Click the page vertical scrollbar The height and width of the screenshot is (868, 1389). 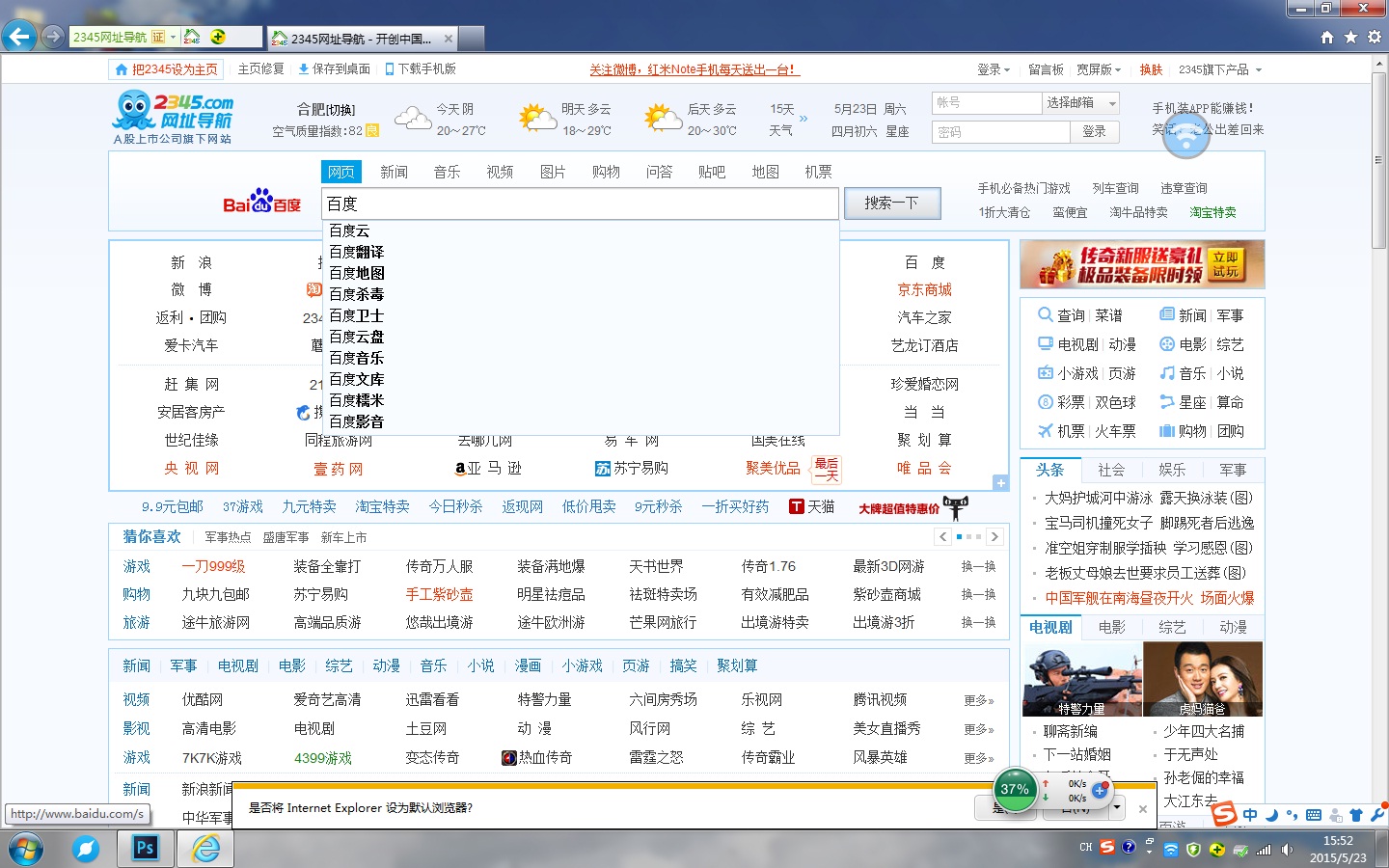pos(1379,162)
